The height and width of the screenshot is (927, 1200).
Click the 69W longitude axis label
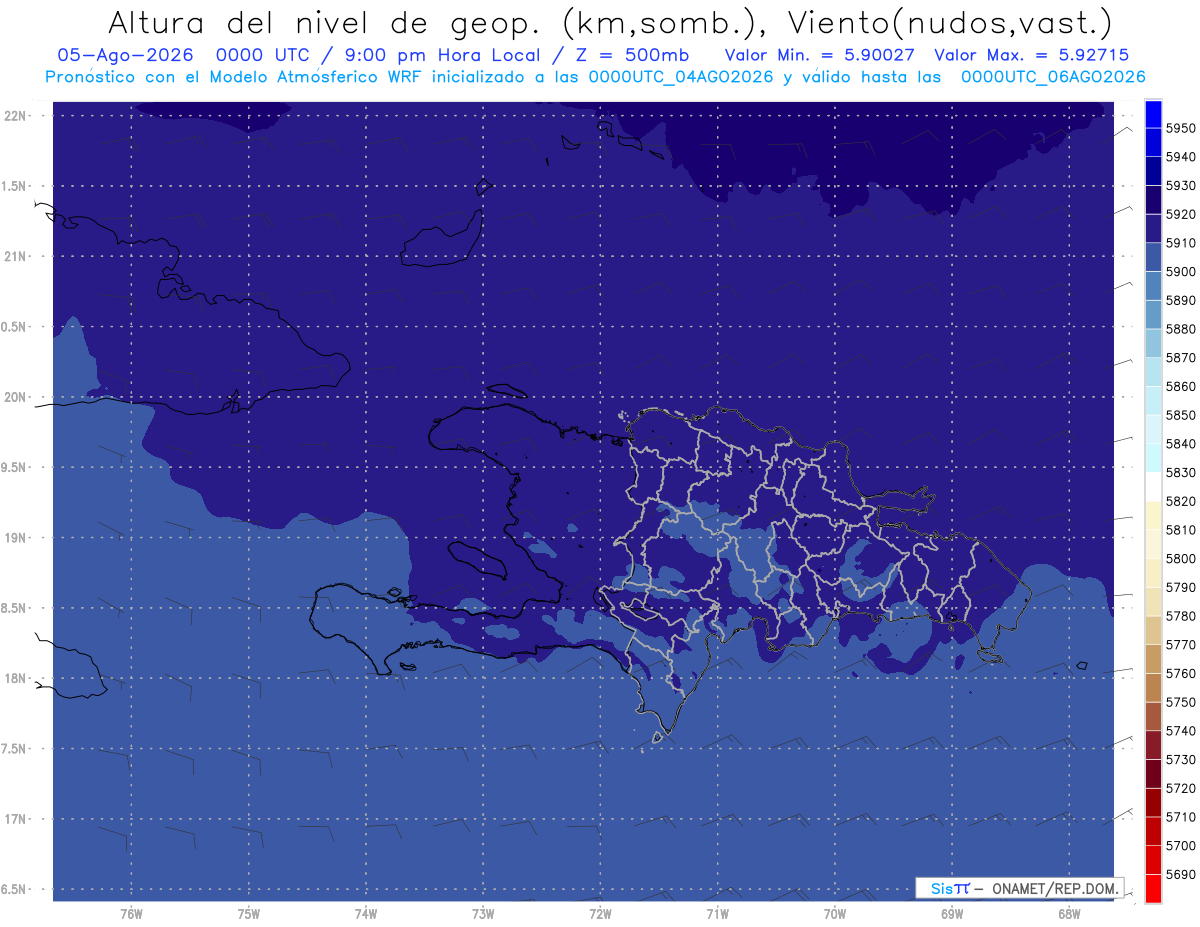(x=952, y=914)
